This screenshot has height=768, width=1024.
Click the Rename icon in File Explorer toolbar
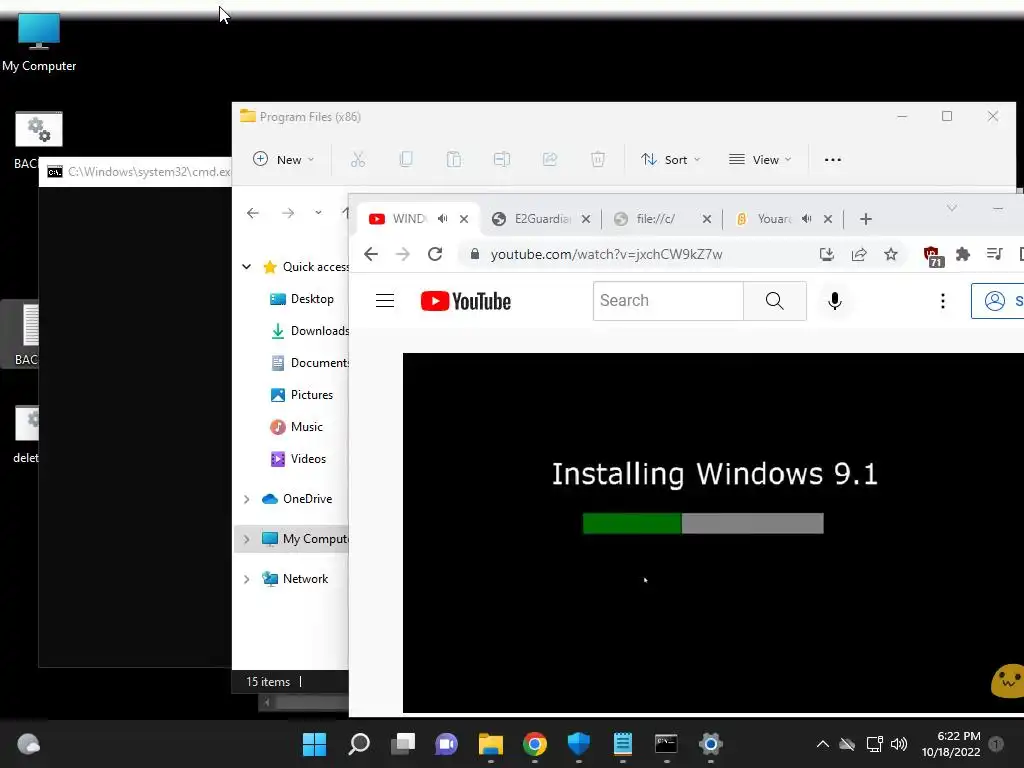tap(502, 159)
